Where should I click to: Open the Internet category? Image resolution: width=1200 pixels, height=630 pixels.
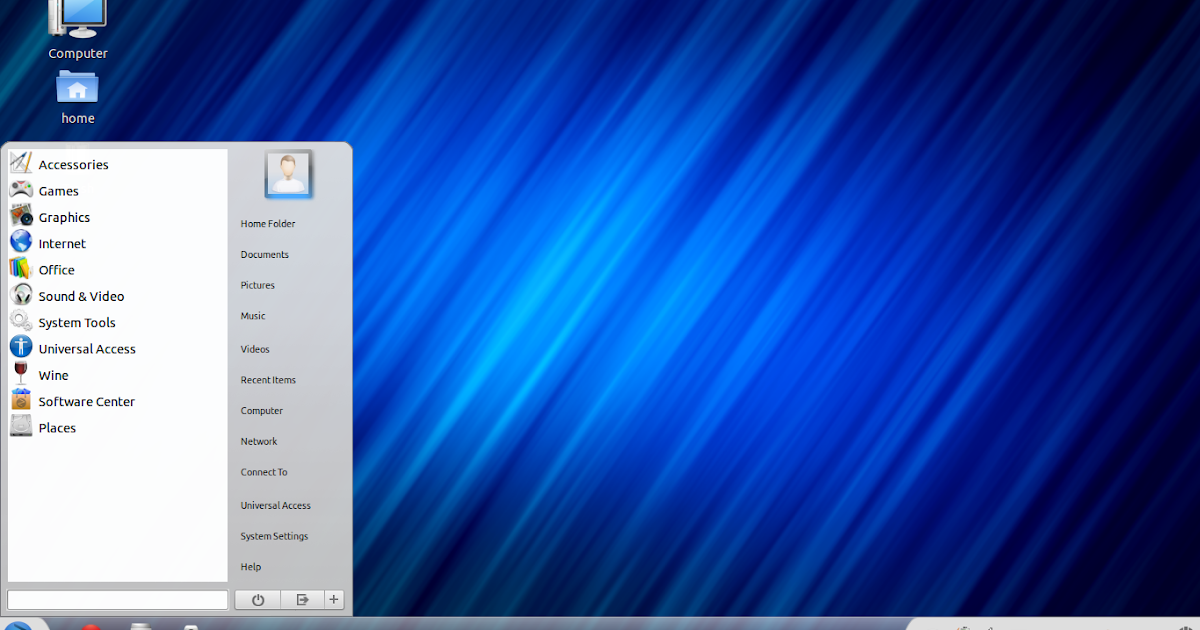[x=62, y=244]
